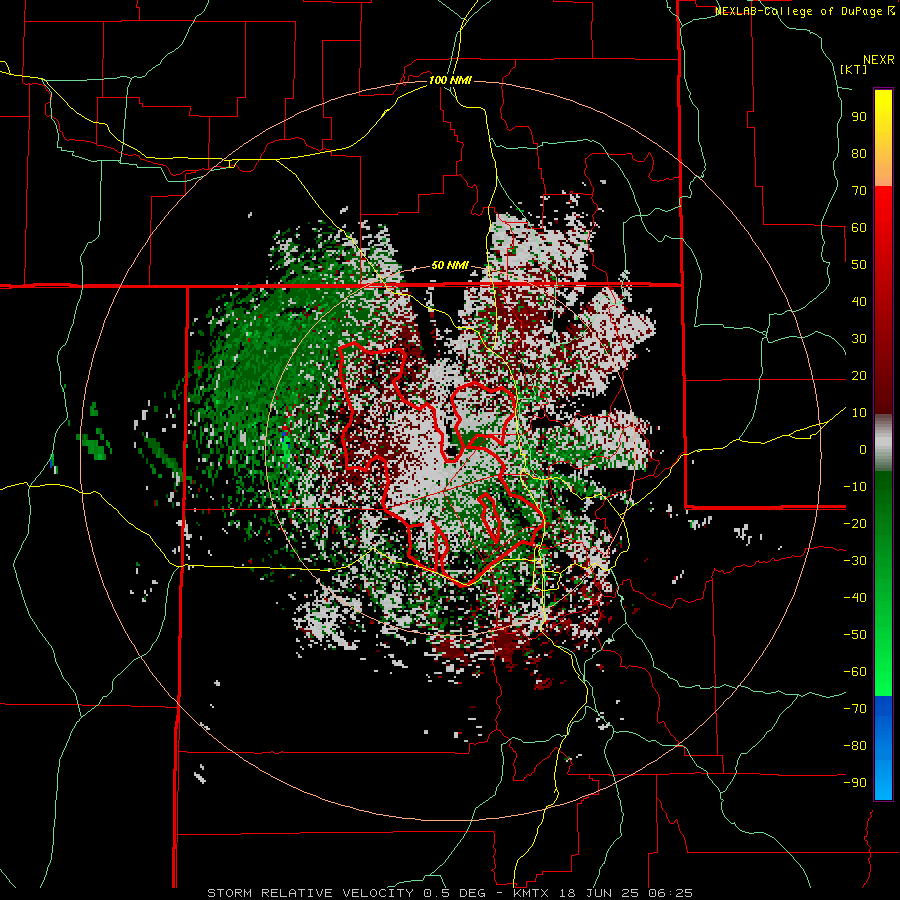Select the 0 value on velocity scale
This screenshot has height=900, width=900.
pos(863,449)
